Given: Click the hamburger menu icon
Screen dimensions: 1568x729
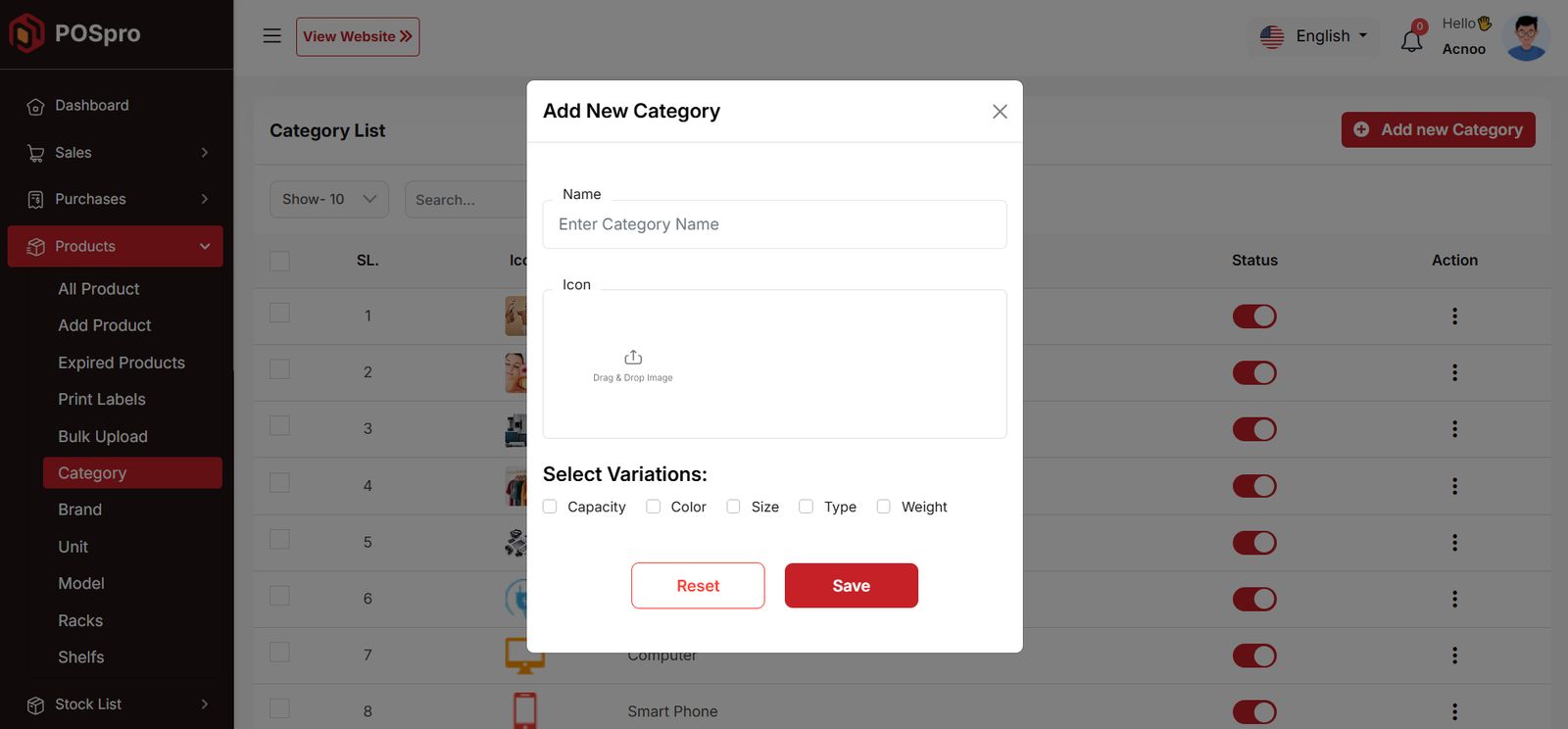Looking at the screenshot, I should (x=271, y=36).
